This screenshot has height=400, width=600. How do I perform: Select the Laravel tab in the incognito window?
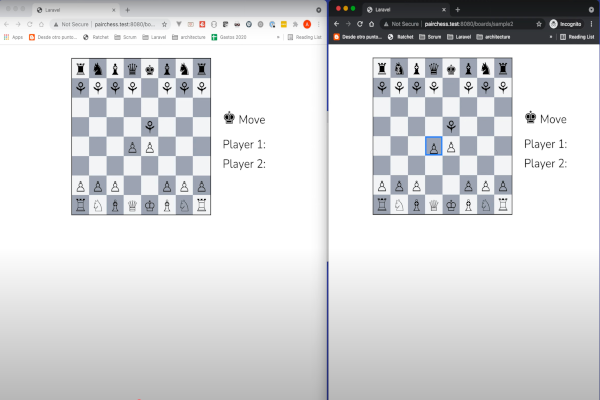406,10
